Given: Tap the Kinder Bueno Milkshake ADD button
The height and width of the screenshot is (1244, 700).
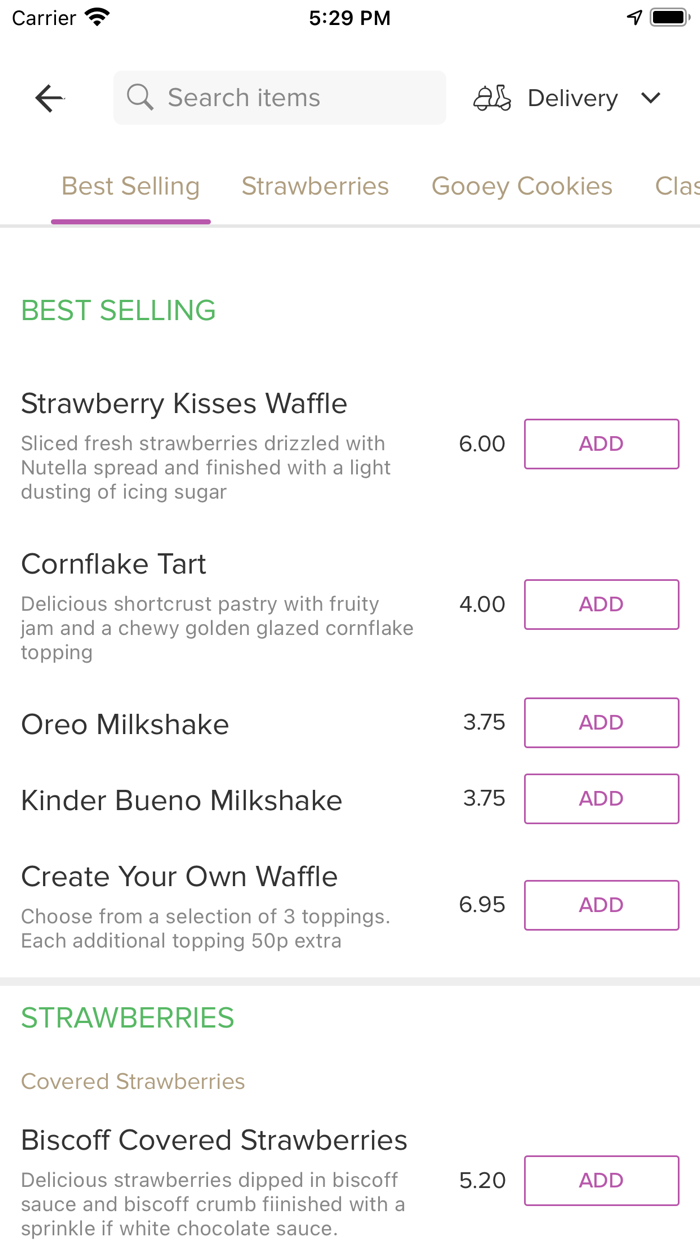Looking at the screenshot, I should point(601,798).
